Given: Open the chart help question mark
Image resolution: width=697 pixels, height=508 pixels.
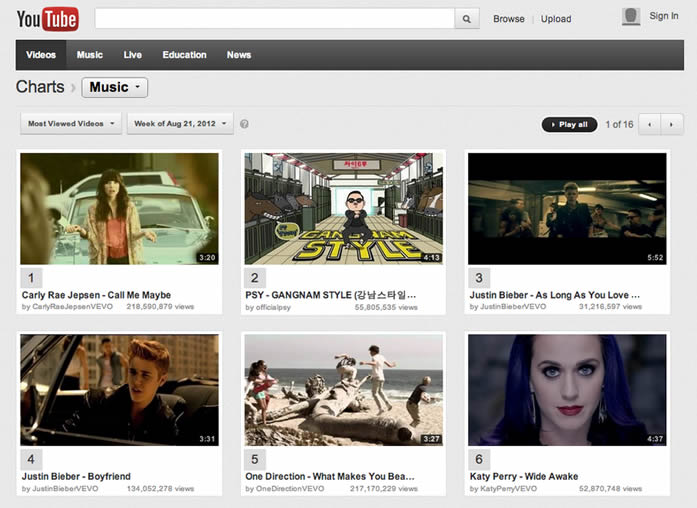Looking at the screenshot, I should click(x=244, y=124).
